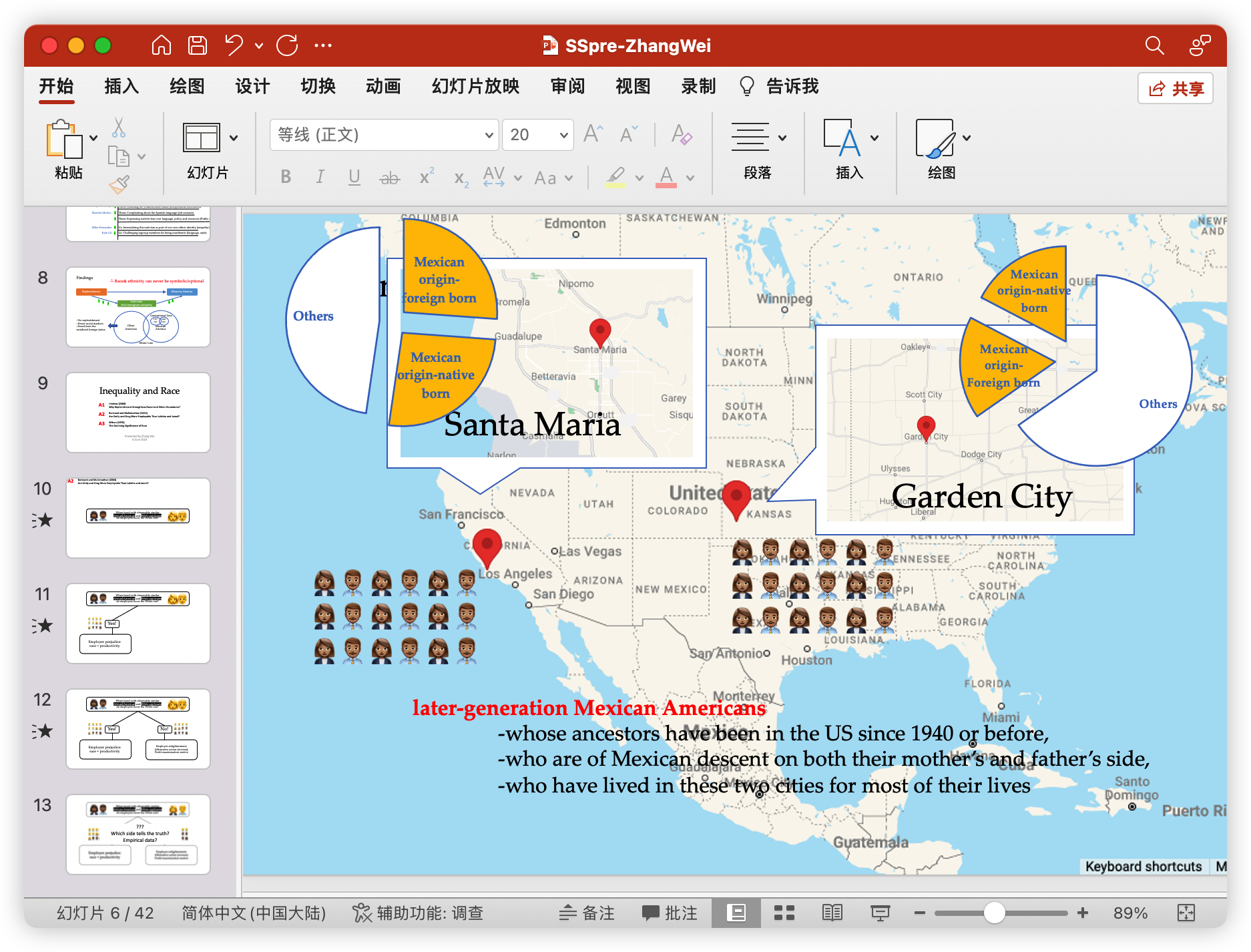The height and width of the screenshot is (952, 1251).
Task: Toggle Subscript formatting
Action: 461,178
